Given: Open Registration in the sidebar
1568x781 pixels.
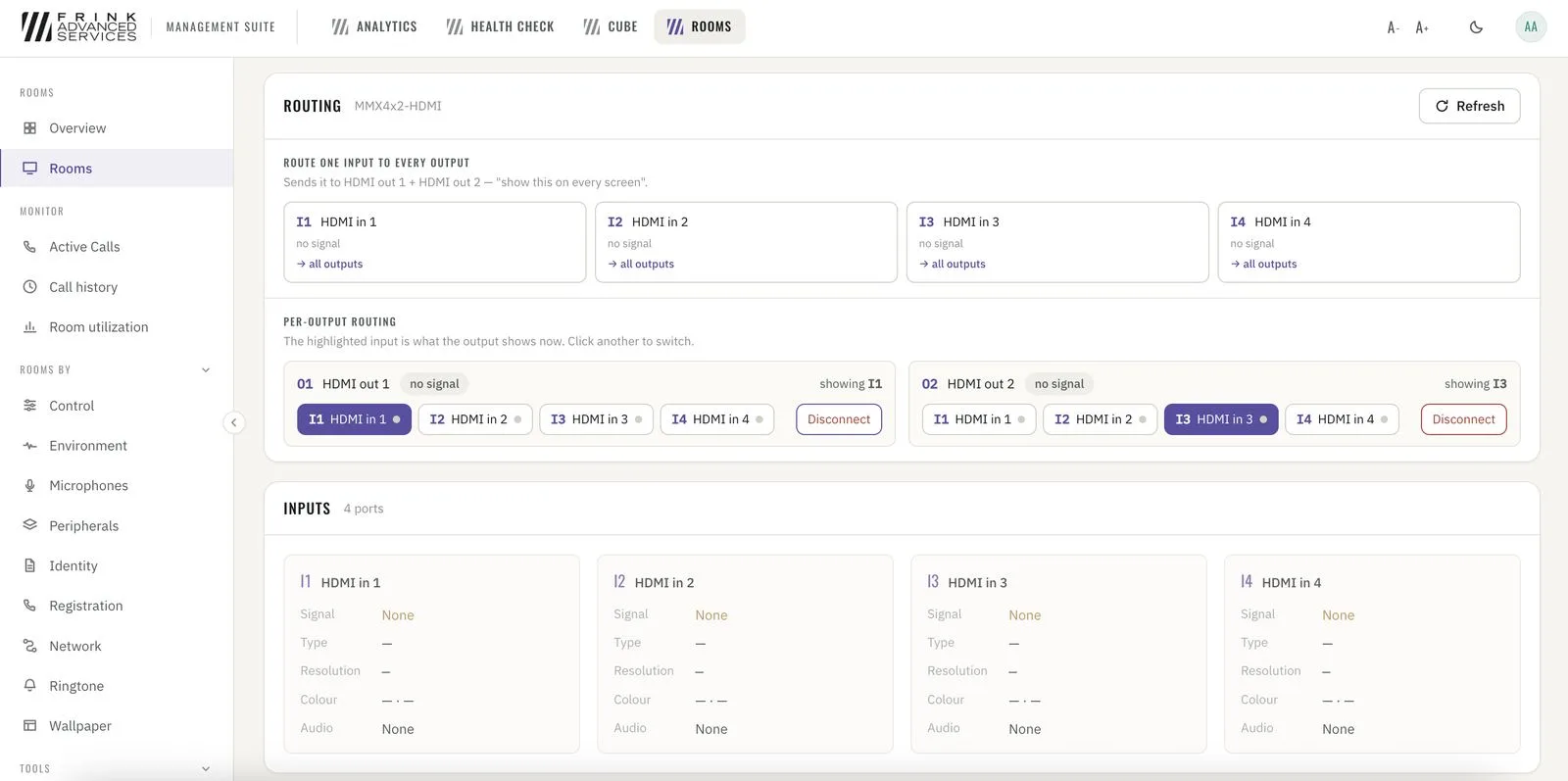Looking at the screenshot, I should [x=117, y=607].
